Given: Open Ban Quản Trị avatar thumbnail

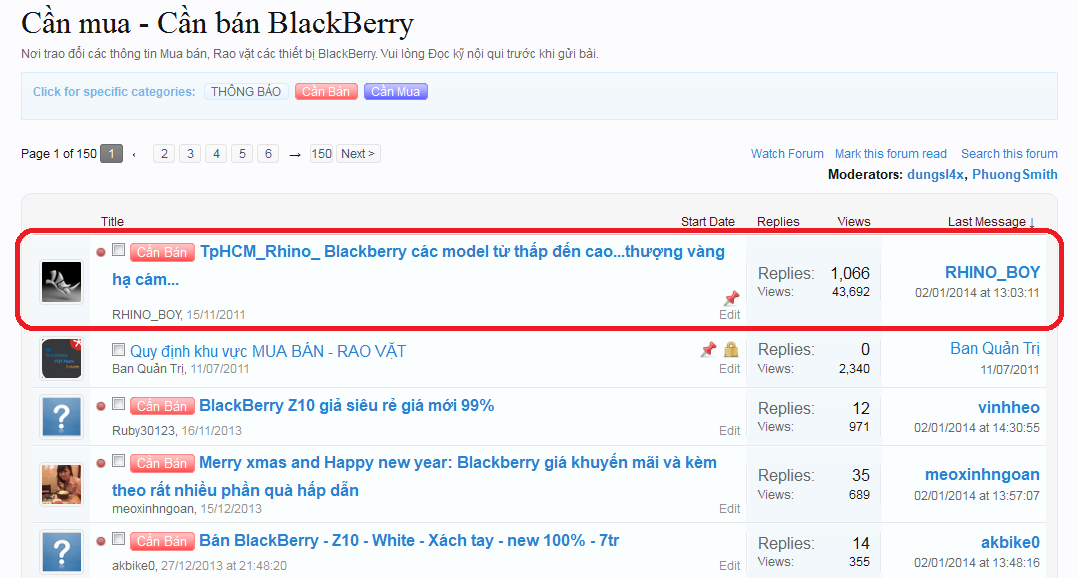Looking at the screenshot, I should [x=61, y=358].
